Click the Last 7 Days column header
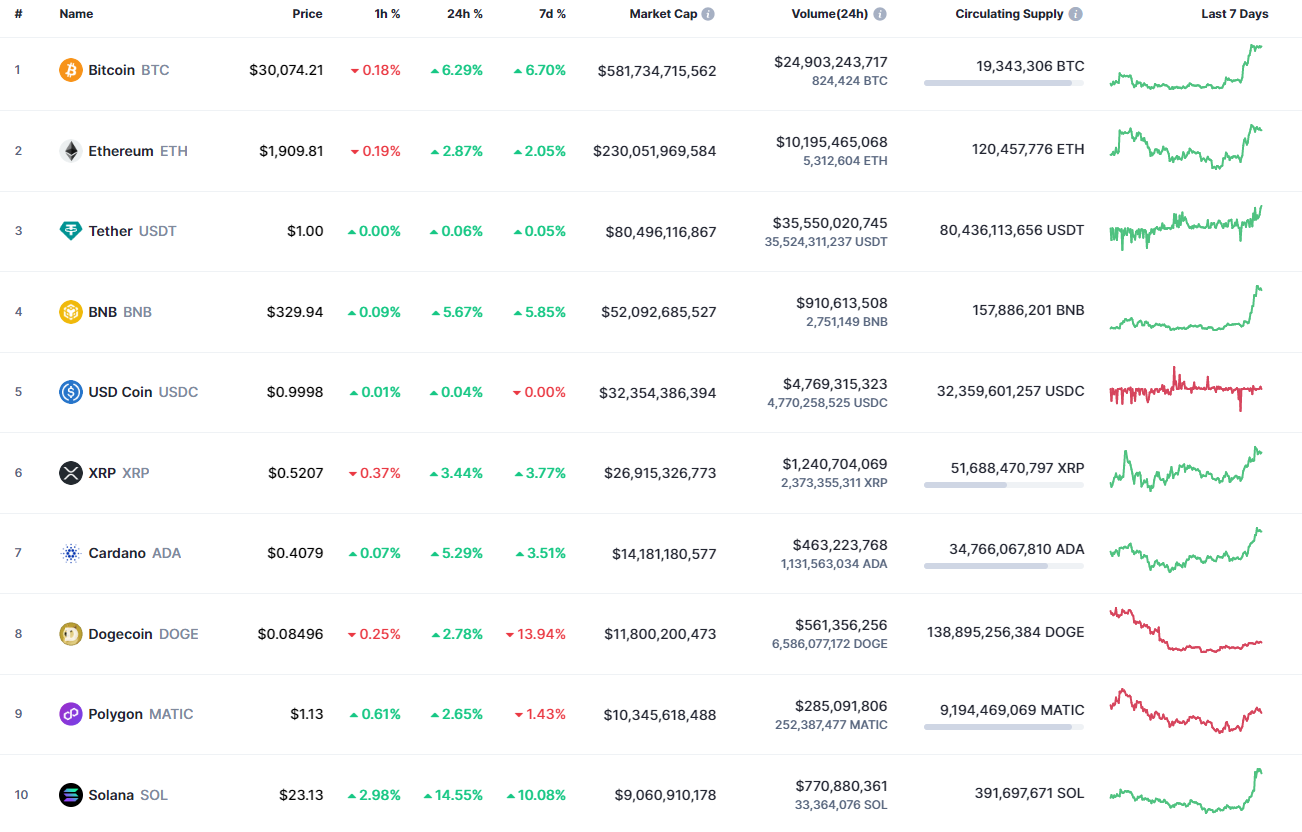The height and width of the screenshot is (832, 1302). [x=1234, y=14]
